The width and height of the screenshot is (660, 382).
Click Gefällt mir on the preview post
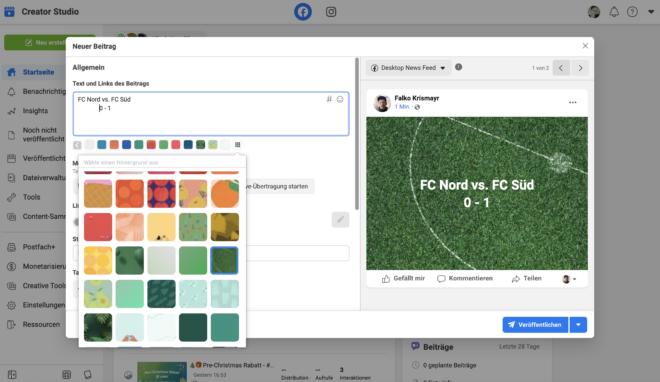tap(403, 279)
